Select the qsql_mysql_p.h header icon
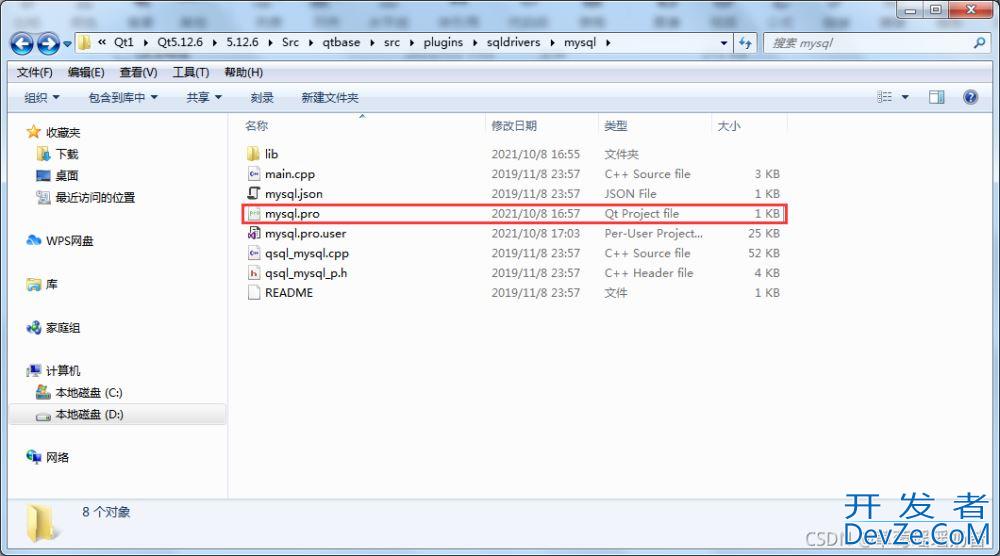Viewport: 1000px width, 556px height. pyautogui.click(x=253, y=273)
